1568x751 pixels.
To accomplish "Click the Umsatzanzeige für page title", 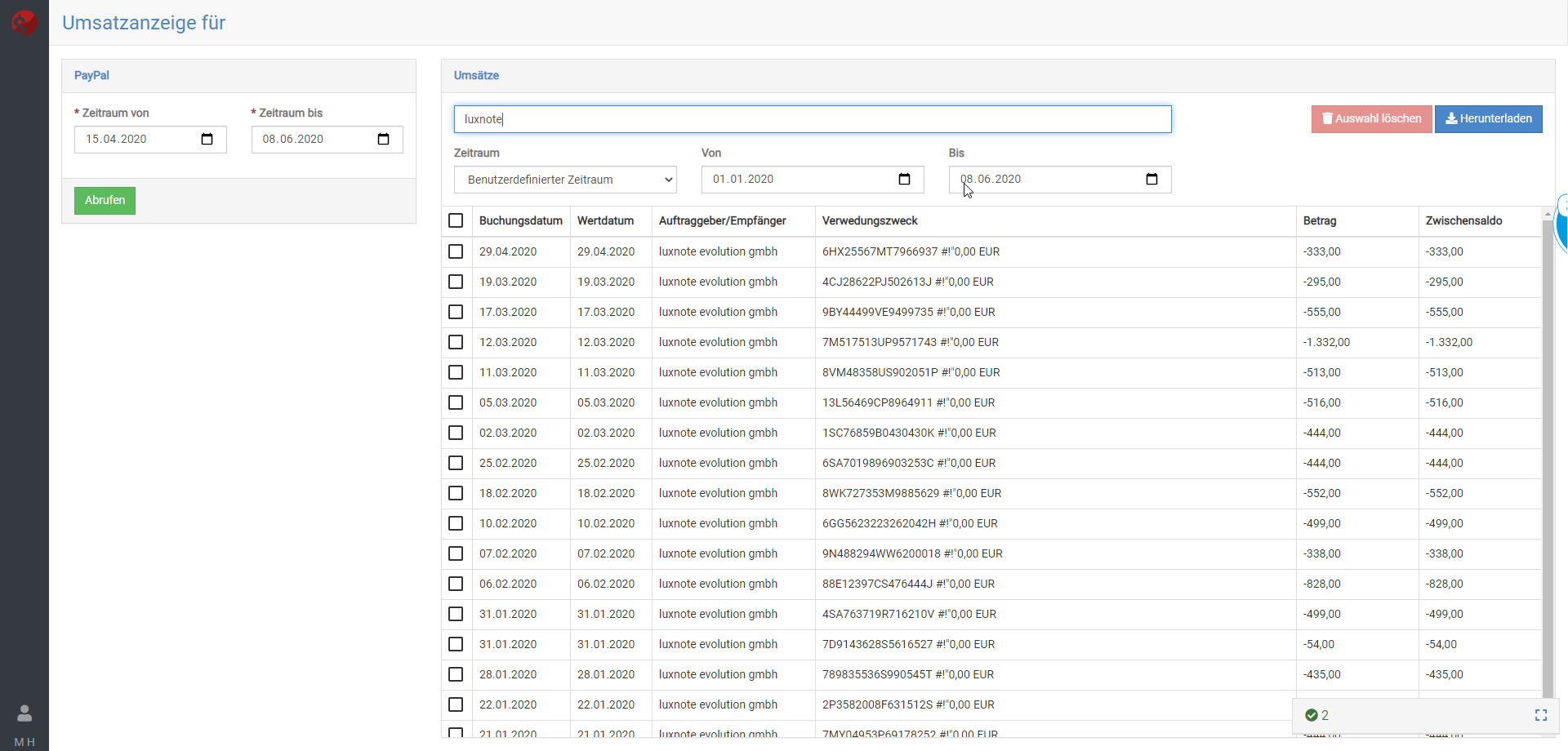I will tap(144, 23).
